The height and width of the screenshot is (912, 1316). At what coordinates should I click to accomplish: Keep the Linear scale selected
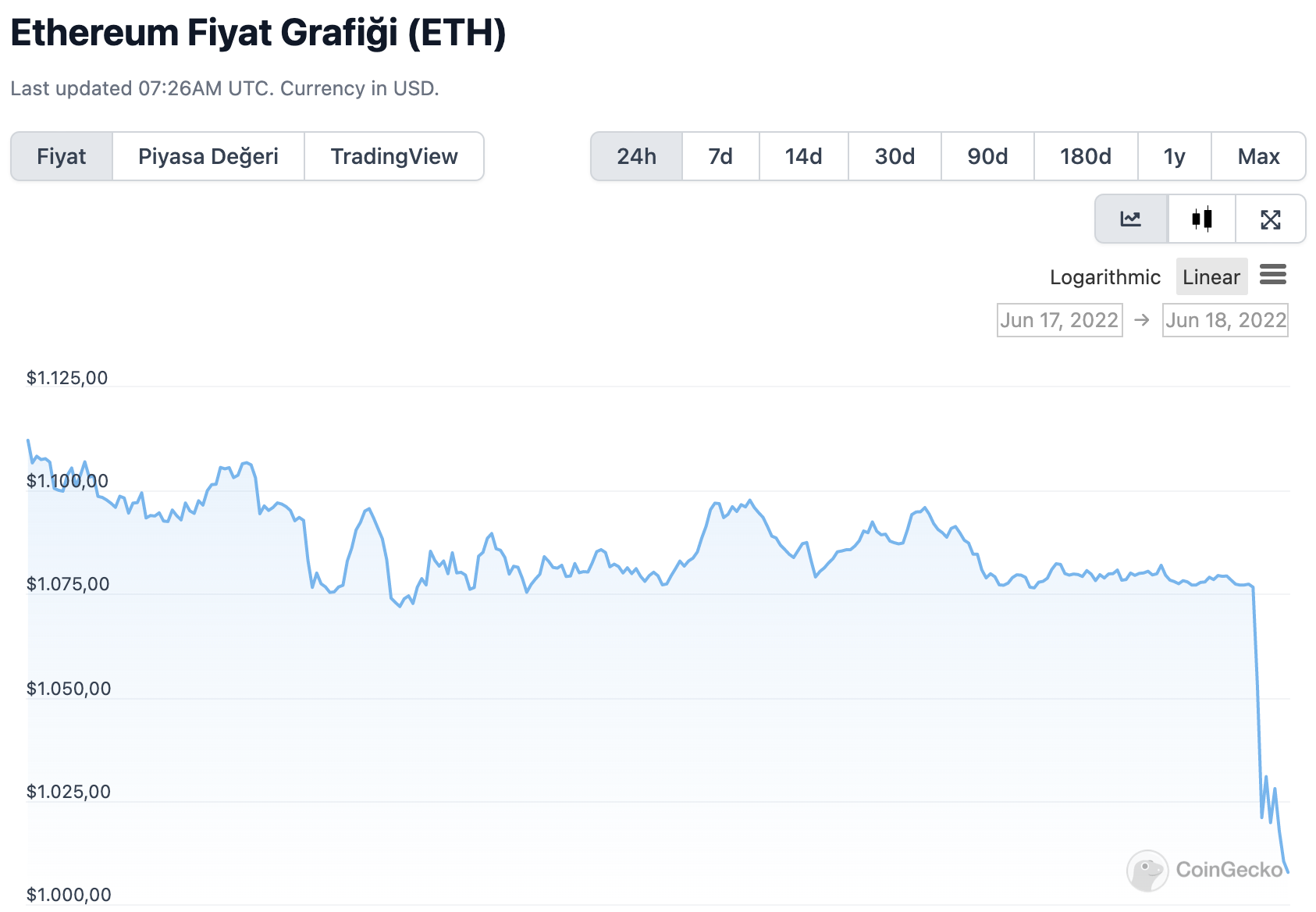[1211, 276]
